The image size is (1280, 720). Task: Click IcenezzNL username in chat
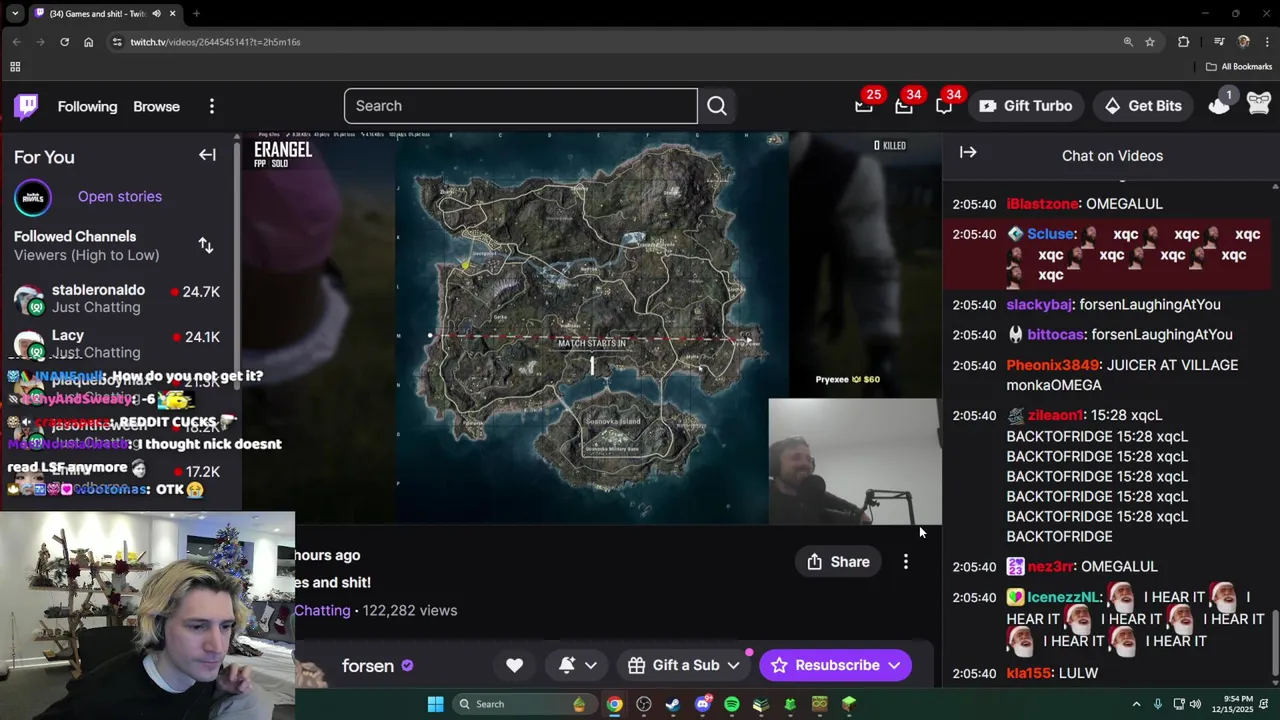pyautogui.click(x=1063, y=598)
